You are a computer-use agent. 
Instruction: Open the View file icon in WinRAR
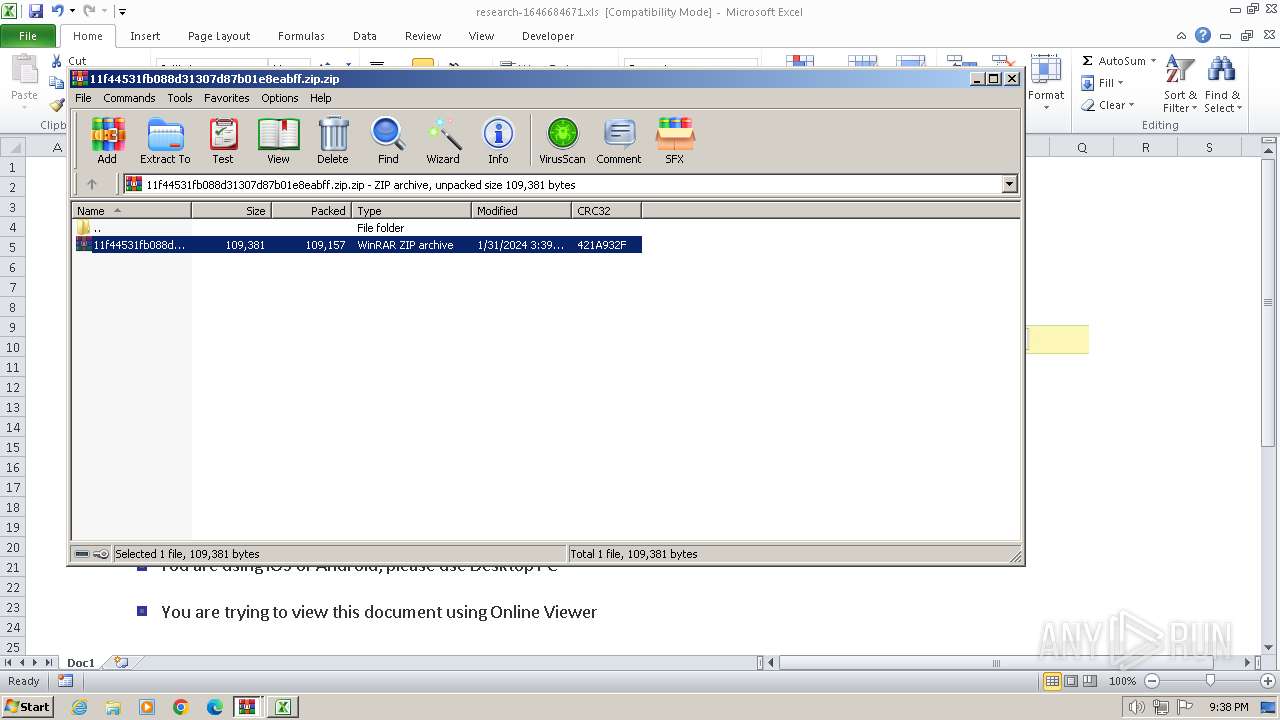[278, 140]
